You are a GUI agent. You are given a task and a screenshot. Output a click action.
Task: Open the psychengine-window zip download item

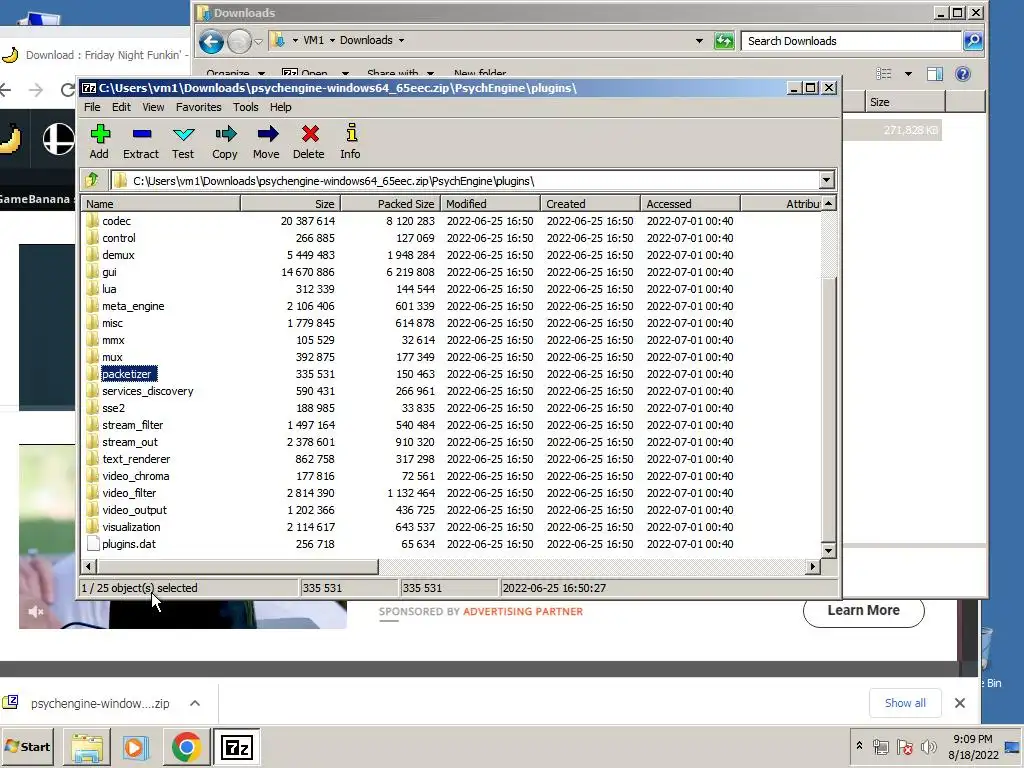(x=99, y=703)
